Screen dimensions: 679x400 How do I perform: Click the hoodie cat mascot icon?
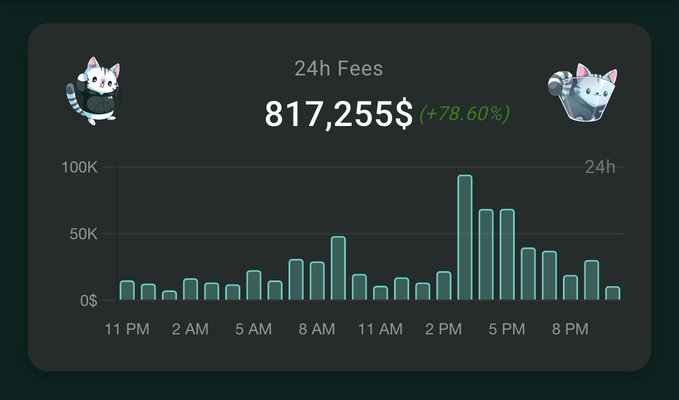93,91
